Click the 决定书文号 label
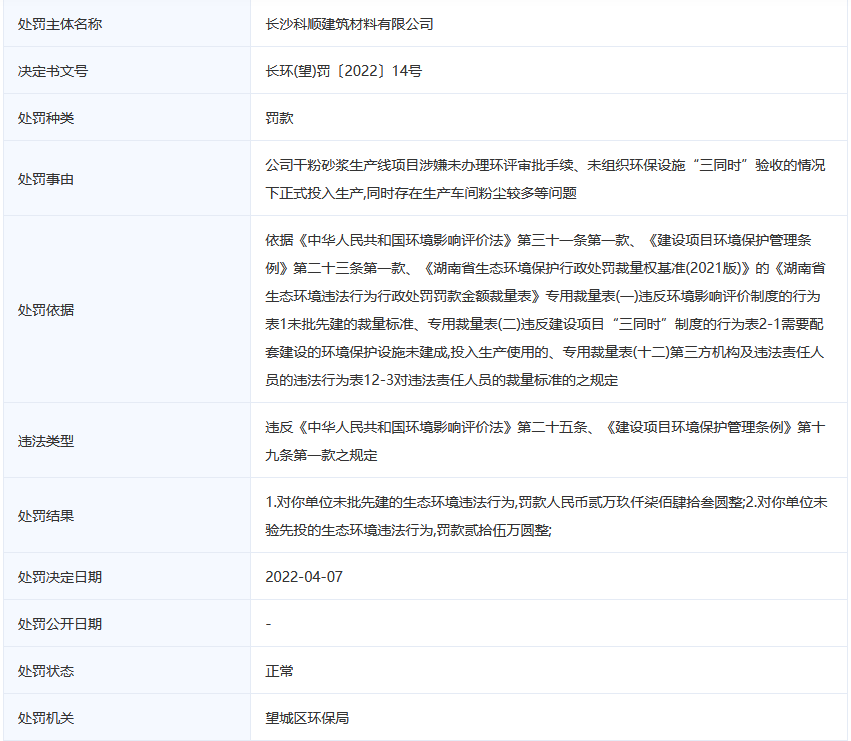The height and width of the screenshot is (741, 851). [53, 71]
